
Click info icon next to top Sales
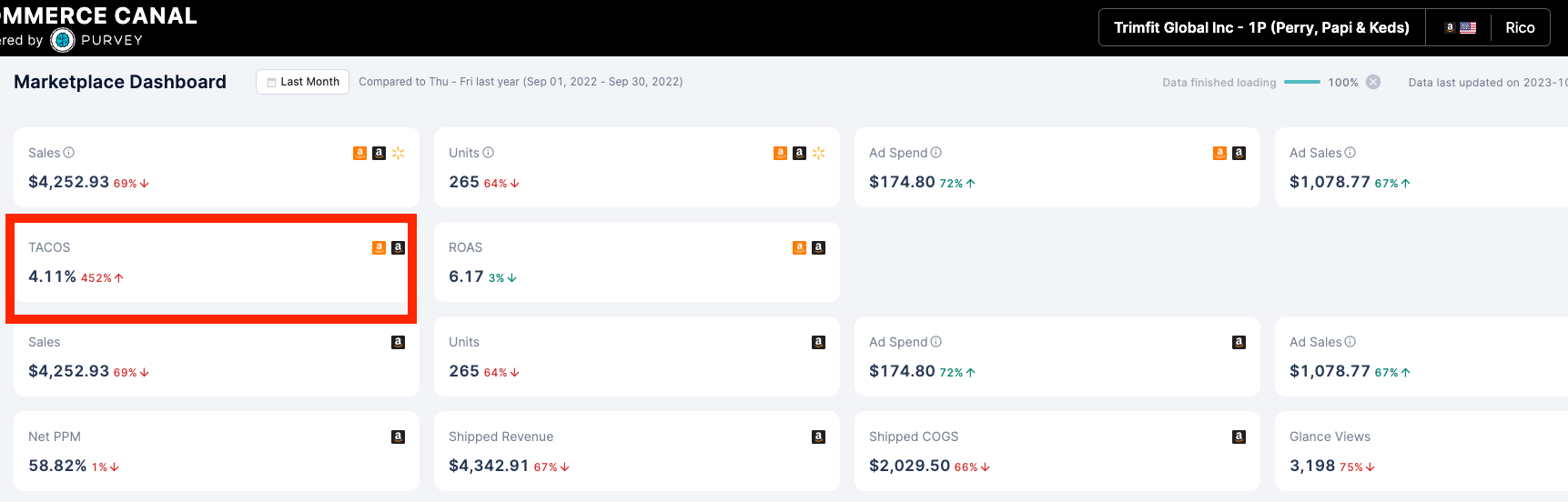point(69,153)
